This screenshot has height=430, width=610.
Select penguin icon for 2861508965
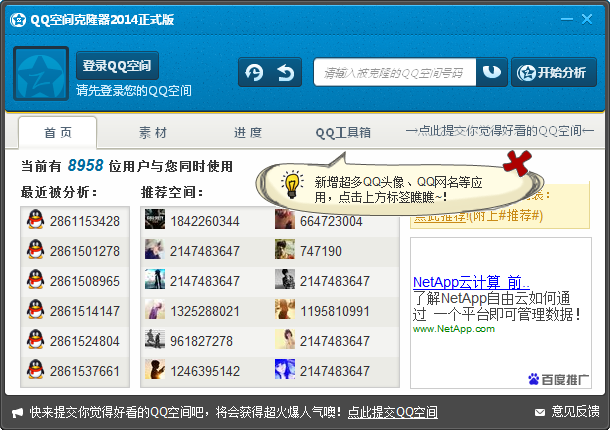pyautogui.click(x=35, y=279)
